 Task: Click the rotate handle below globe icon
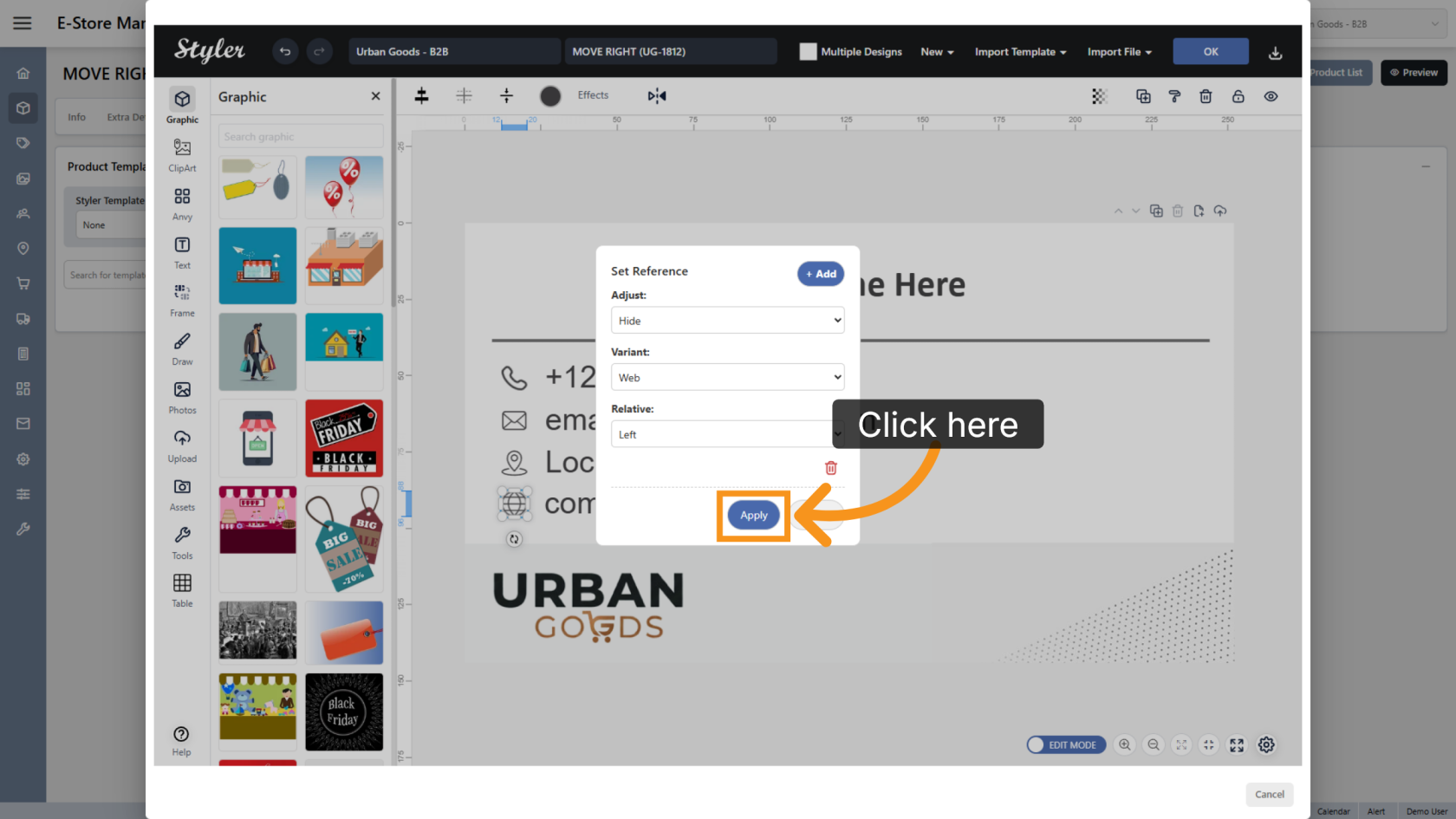click(x=514, y=539)
